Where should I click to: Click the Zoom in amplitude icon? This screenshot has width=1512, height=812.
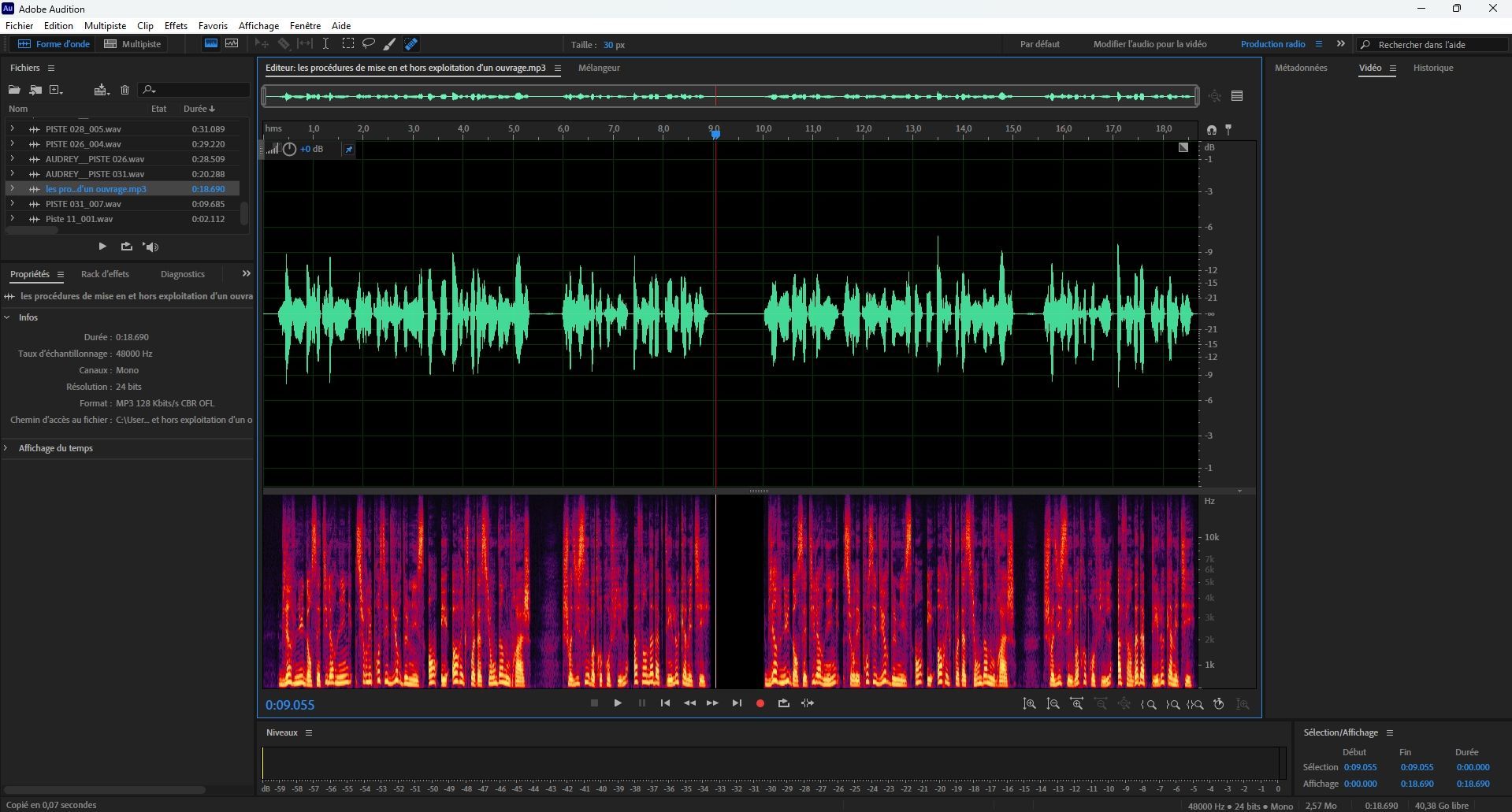(x=1029, y=704)
